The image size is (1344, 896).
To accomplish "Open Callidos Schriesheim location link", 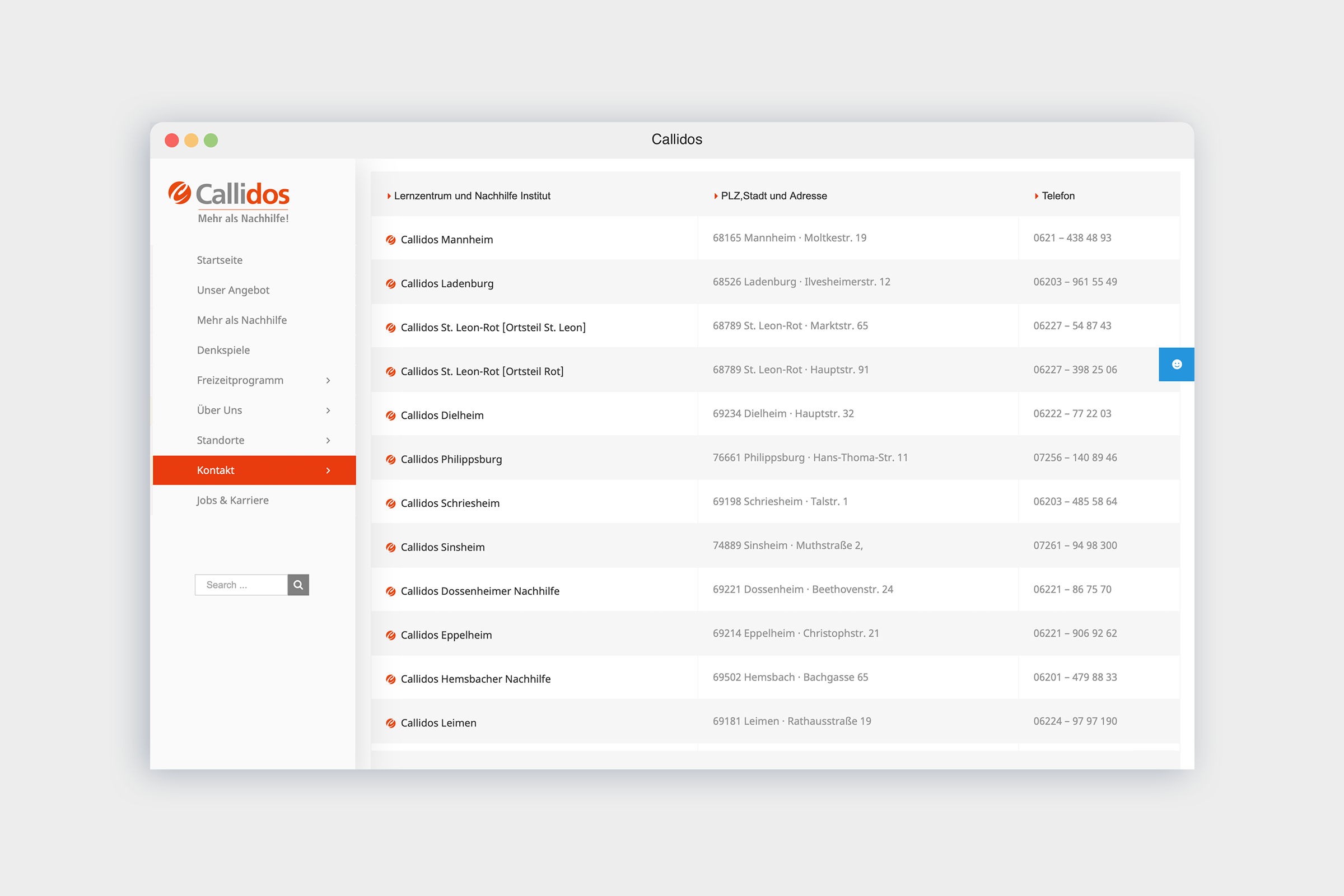I will [x=450, y=503].
